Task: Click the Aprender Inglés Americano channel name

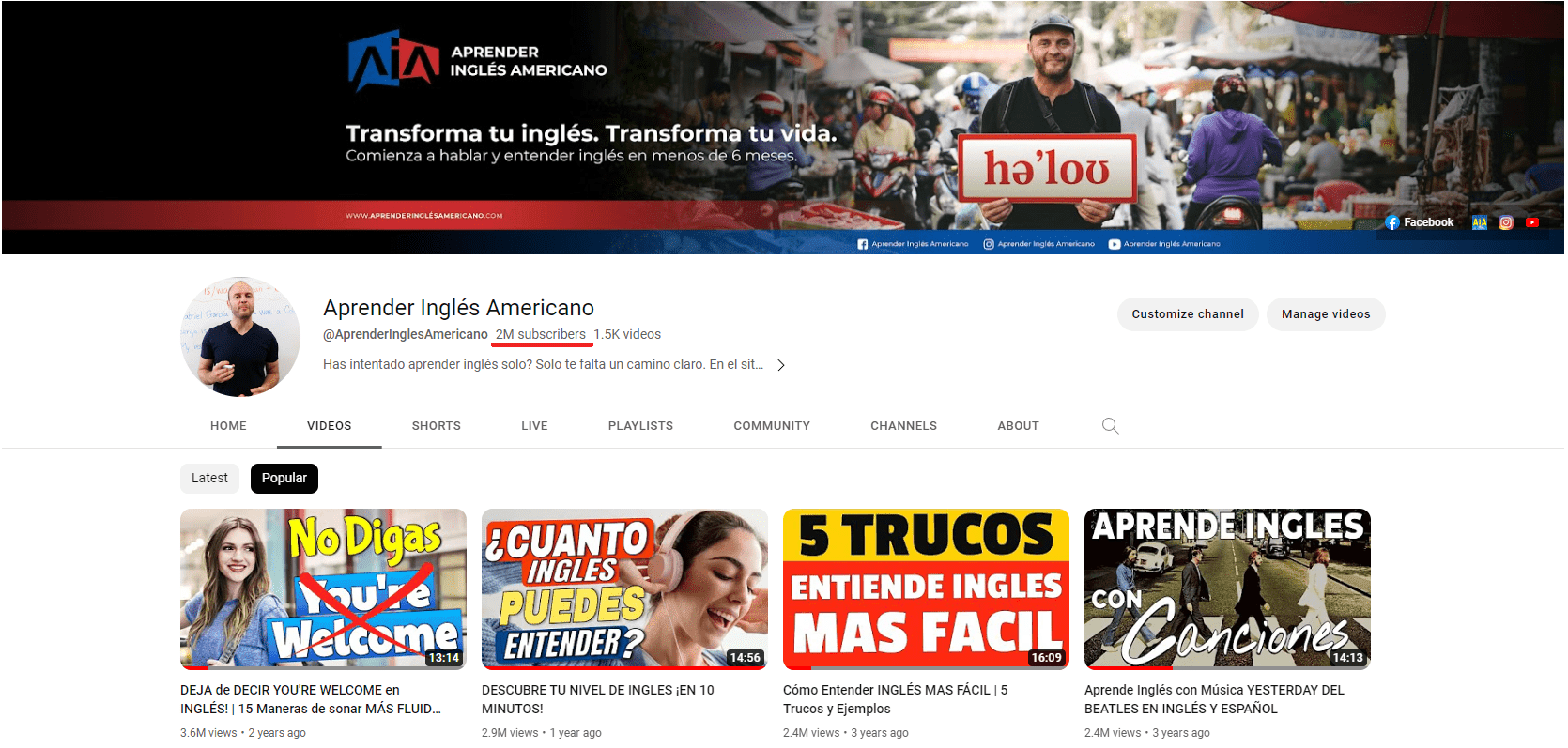Action: [458, 308]
